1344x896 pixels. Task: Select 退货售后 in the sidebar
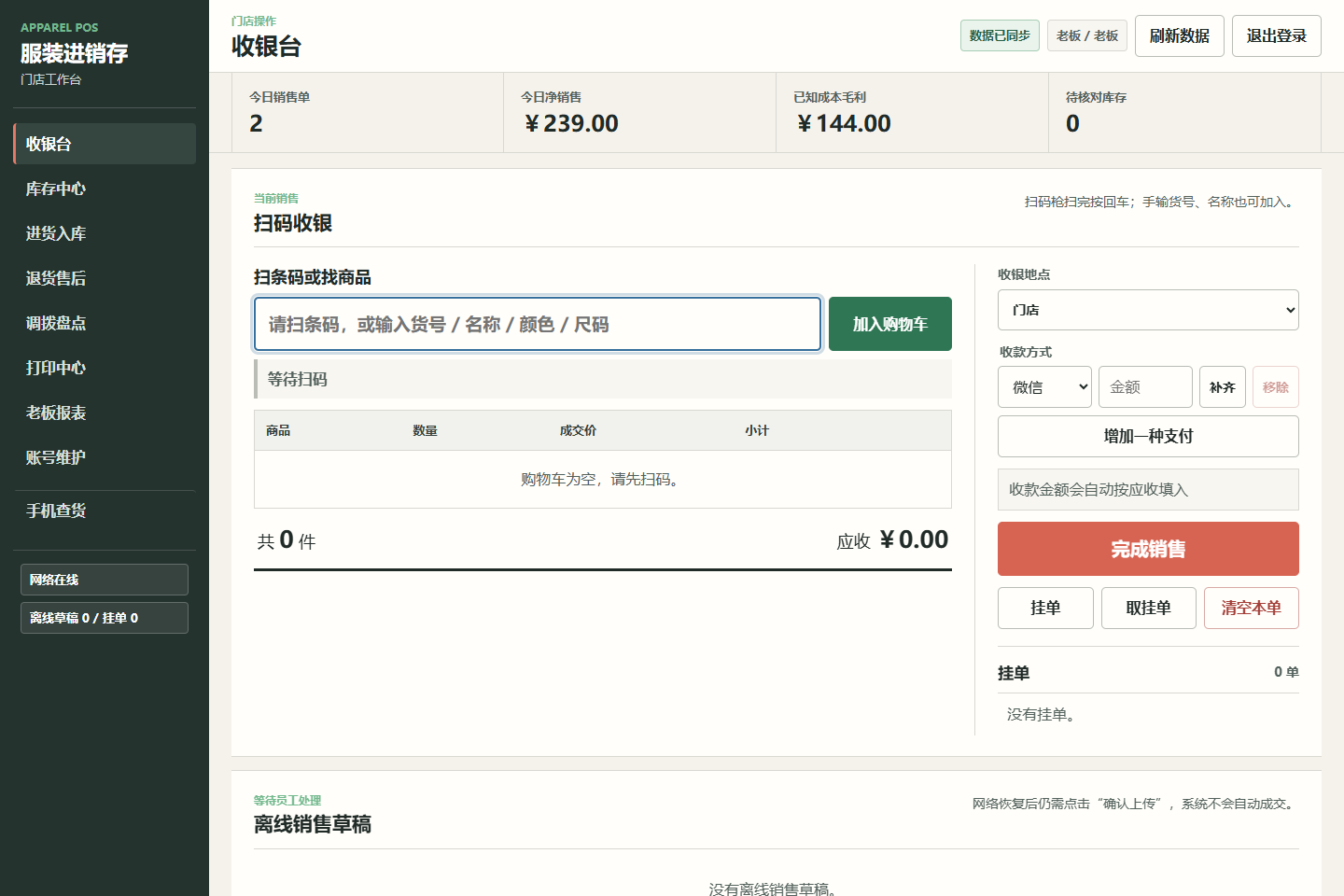pos(105,278)
